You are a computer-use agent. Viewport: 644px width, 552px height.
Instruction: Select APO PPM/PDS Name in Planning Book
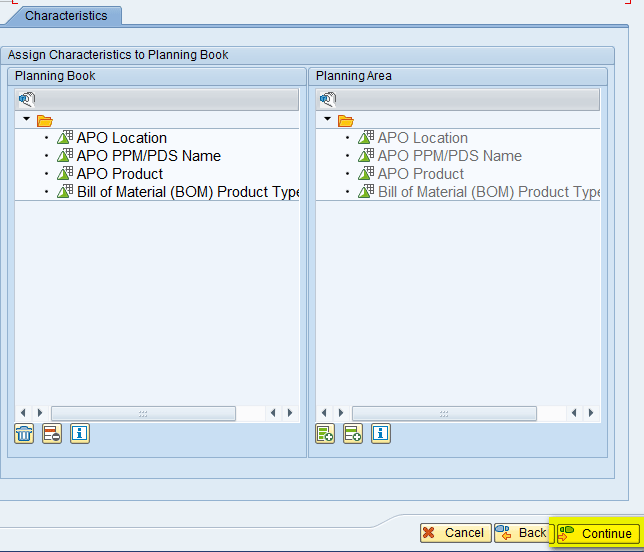tap(149, 156)
